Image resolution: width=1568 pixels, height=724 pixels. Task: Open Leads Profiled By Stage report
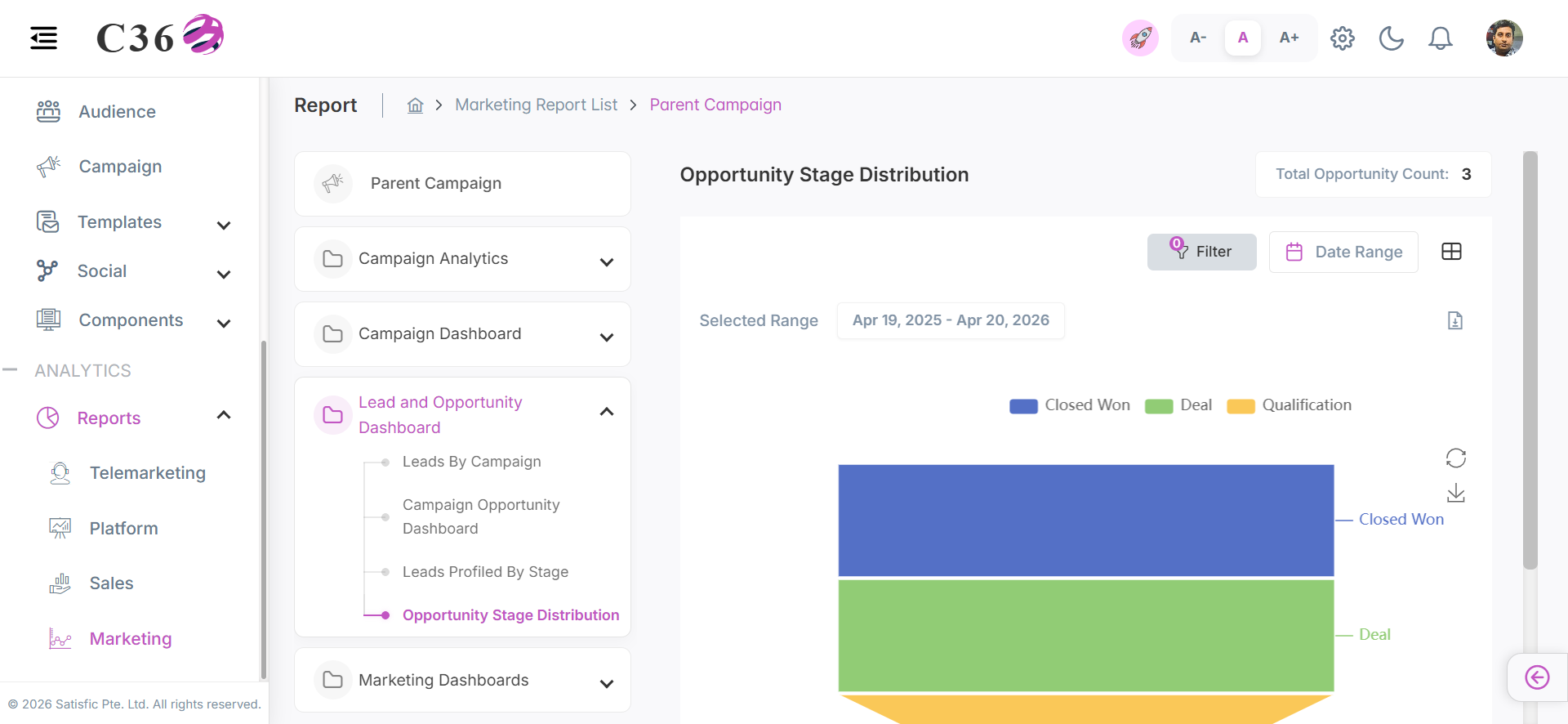click(x=485, y=572)
